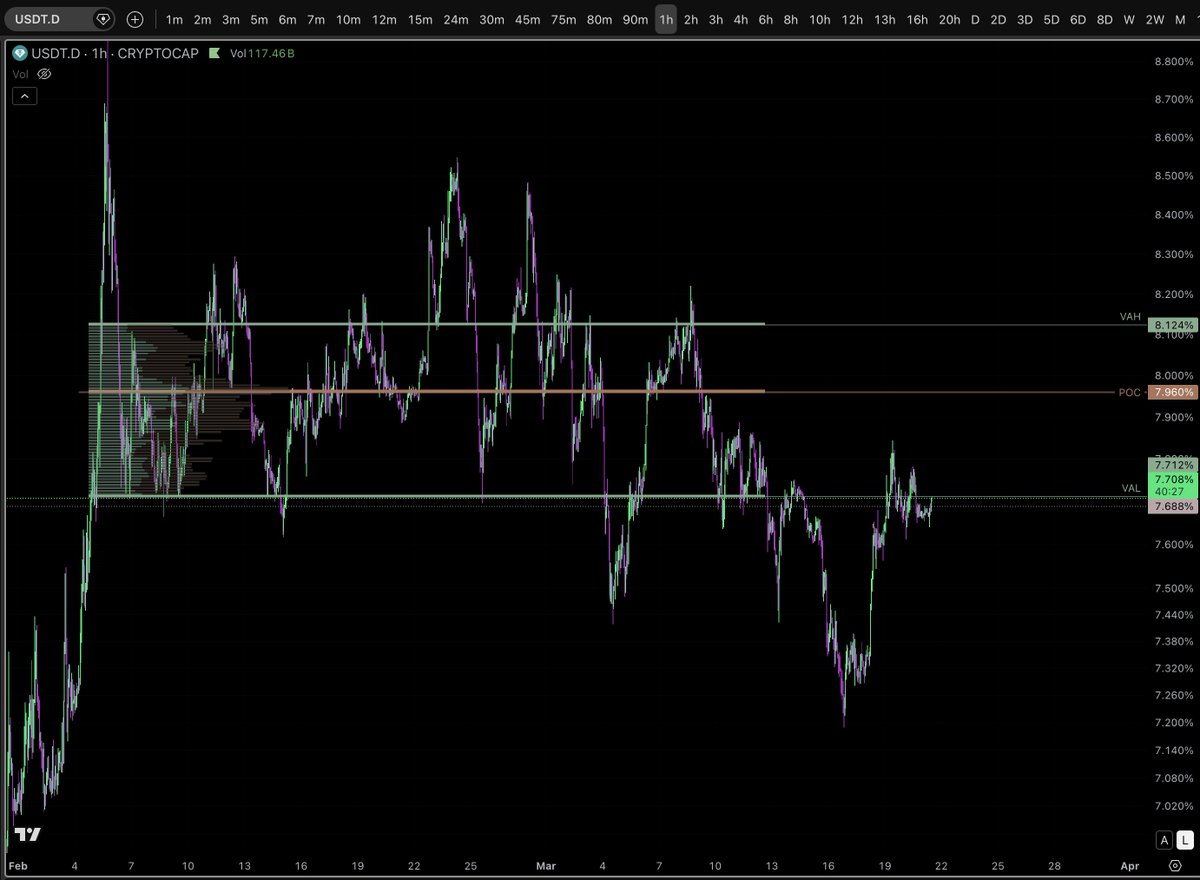Select the 3m timeframe
The height and width of the screenshot is (880, 1200).
tap(230, 20)
